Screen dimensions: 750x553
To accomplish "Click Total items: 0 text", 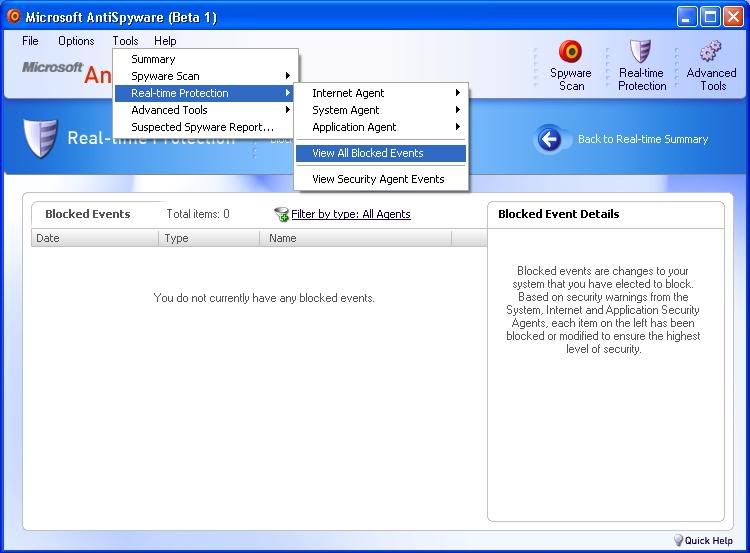I will [x=198, y=214].
